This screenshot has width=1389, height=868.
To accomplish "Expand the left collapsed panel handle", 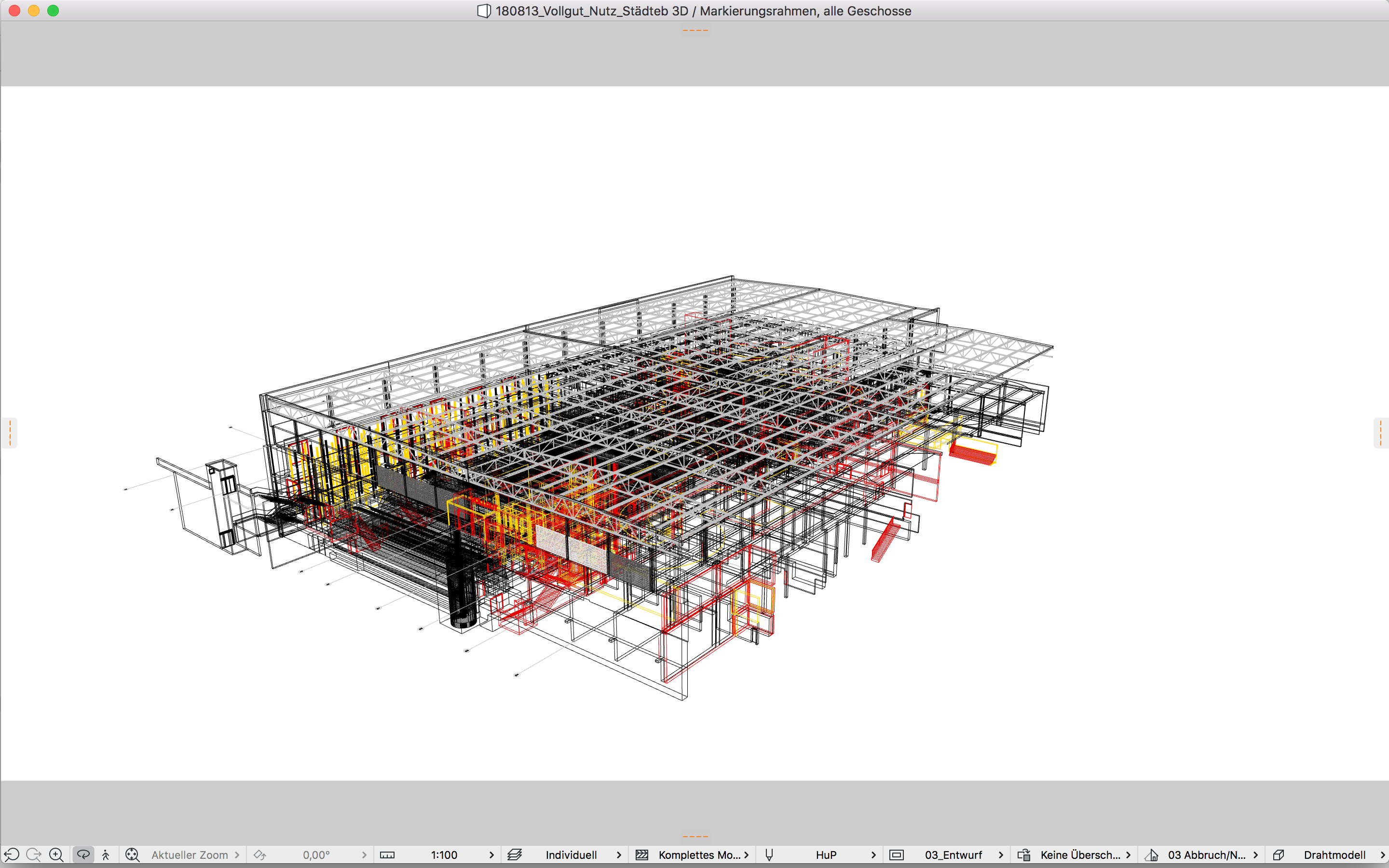I will click(x=10, y=432).
